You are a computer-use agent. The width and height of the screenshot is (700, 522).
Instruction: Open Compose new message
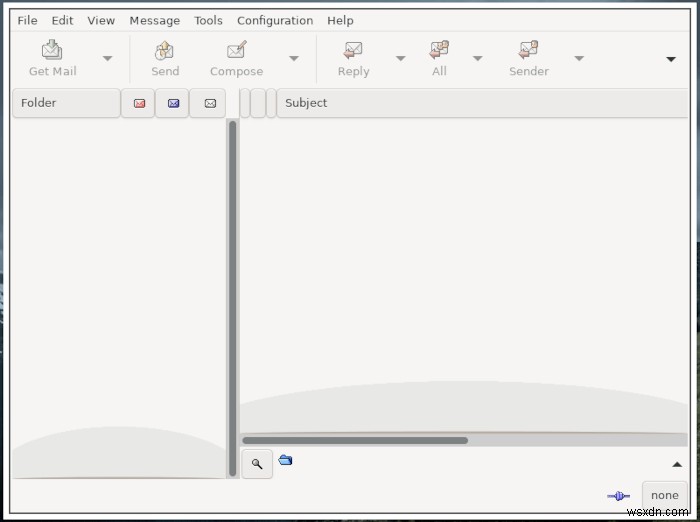click(x=236, y=58)
